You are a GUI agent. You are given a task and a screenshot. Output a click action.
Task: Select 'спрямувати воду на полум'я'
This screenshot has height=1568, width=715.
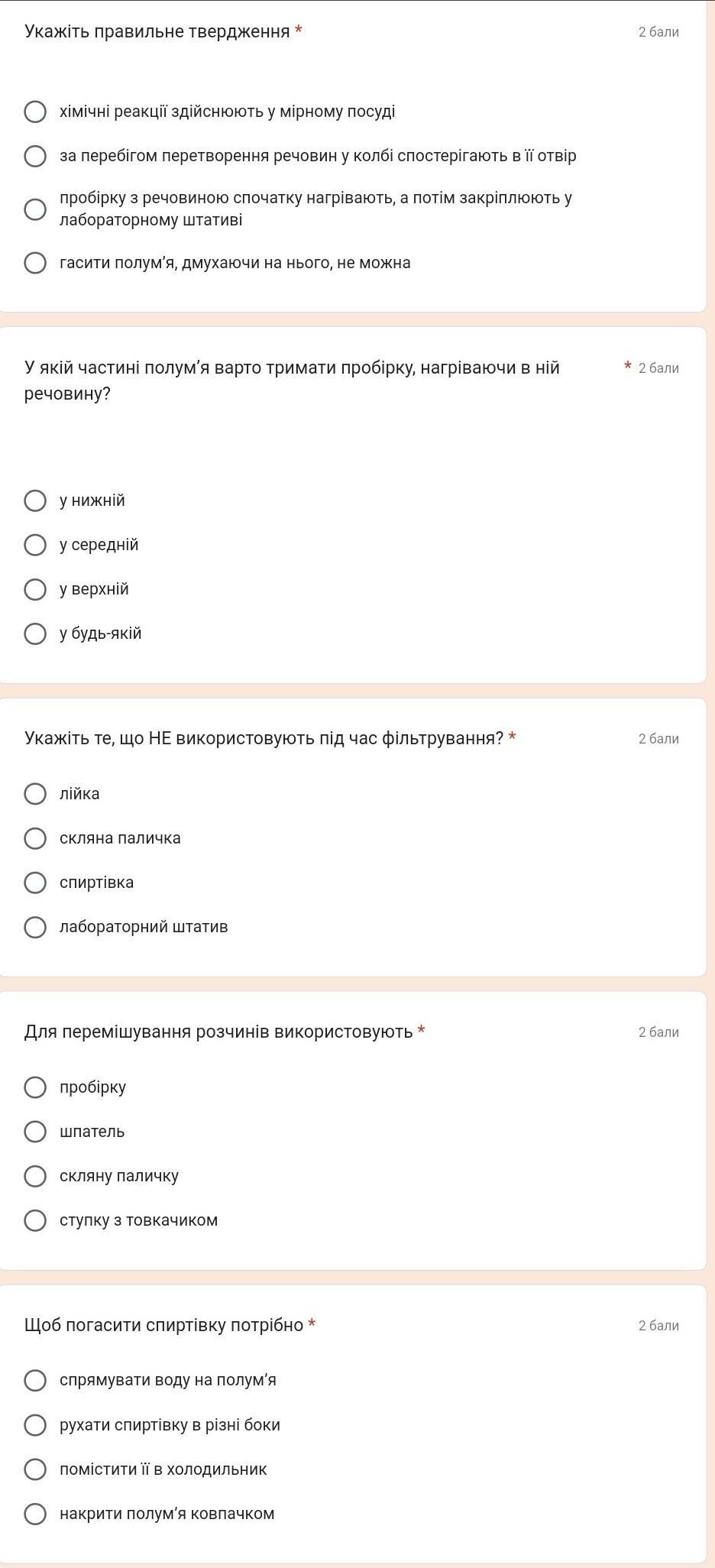click(35, 1380)
